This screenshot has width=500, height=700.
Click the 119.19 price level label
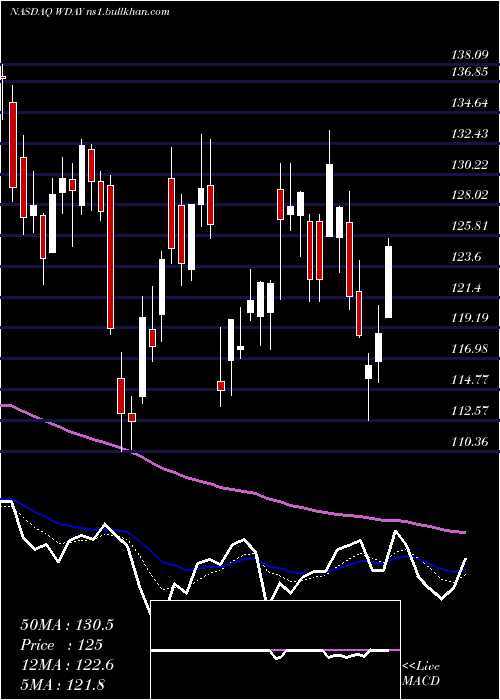(470, 318)
